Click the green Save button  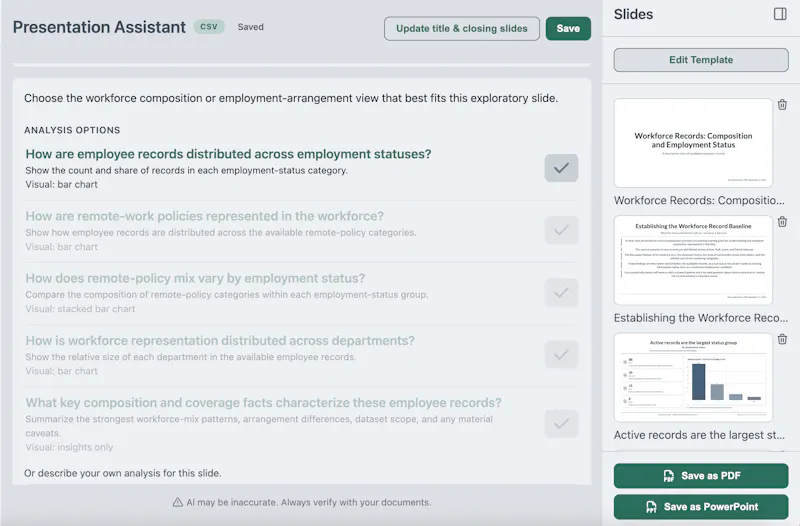(x=568, y=29)
